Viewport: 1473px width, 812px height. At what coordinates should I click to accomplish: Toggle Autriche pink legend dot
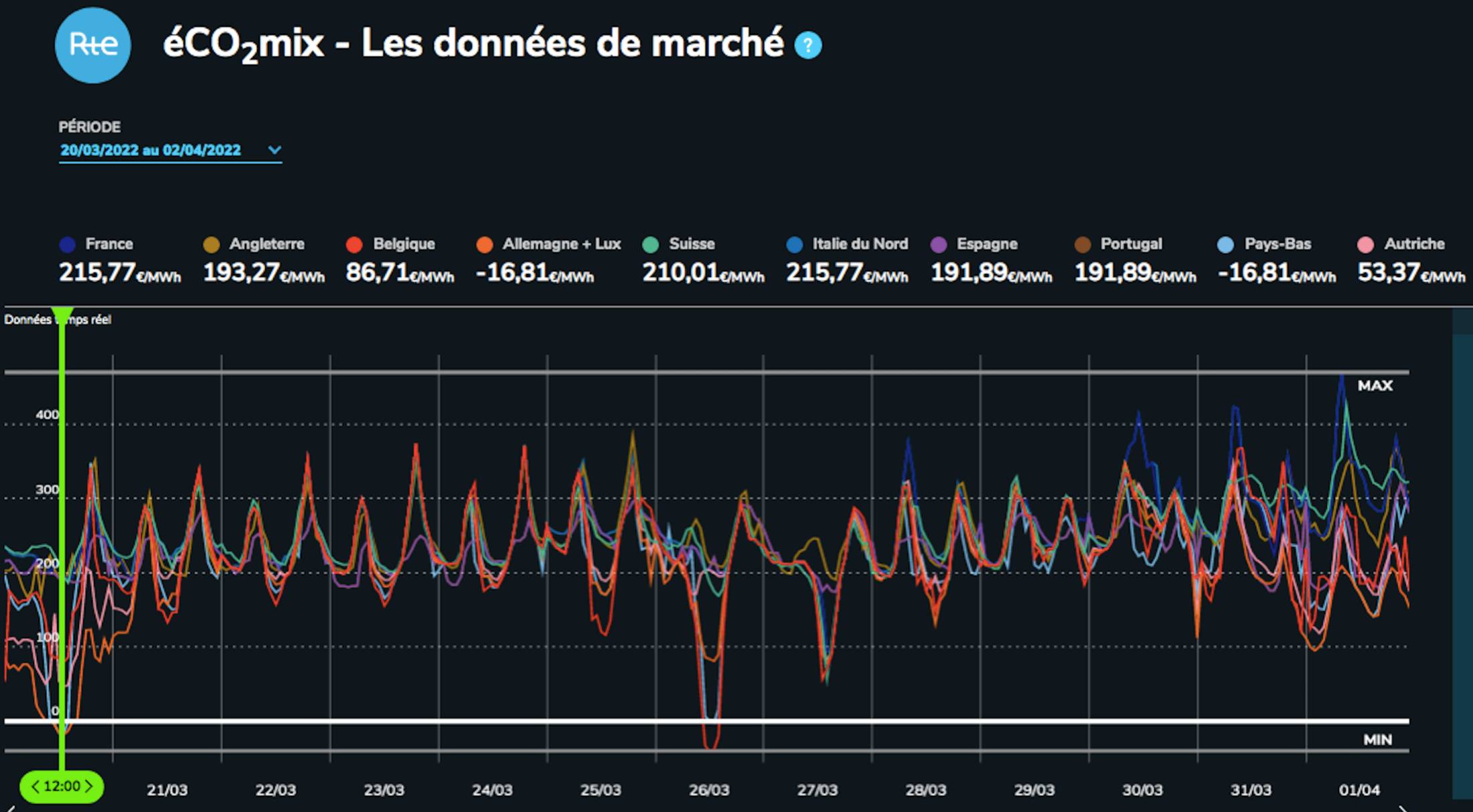click(1365, 244)
